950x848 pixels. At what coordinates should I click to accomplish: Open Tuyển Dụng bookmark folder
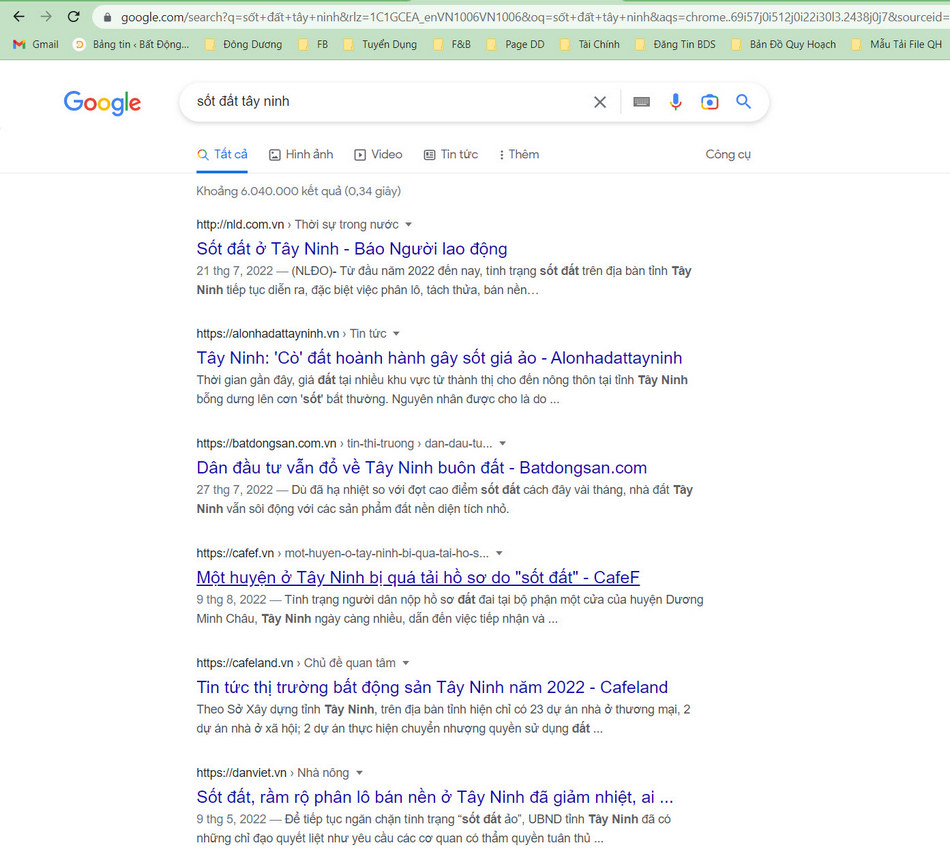pyautogui.click(x=380, y=44)
